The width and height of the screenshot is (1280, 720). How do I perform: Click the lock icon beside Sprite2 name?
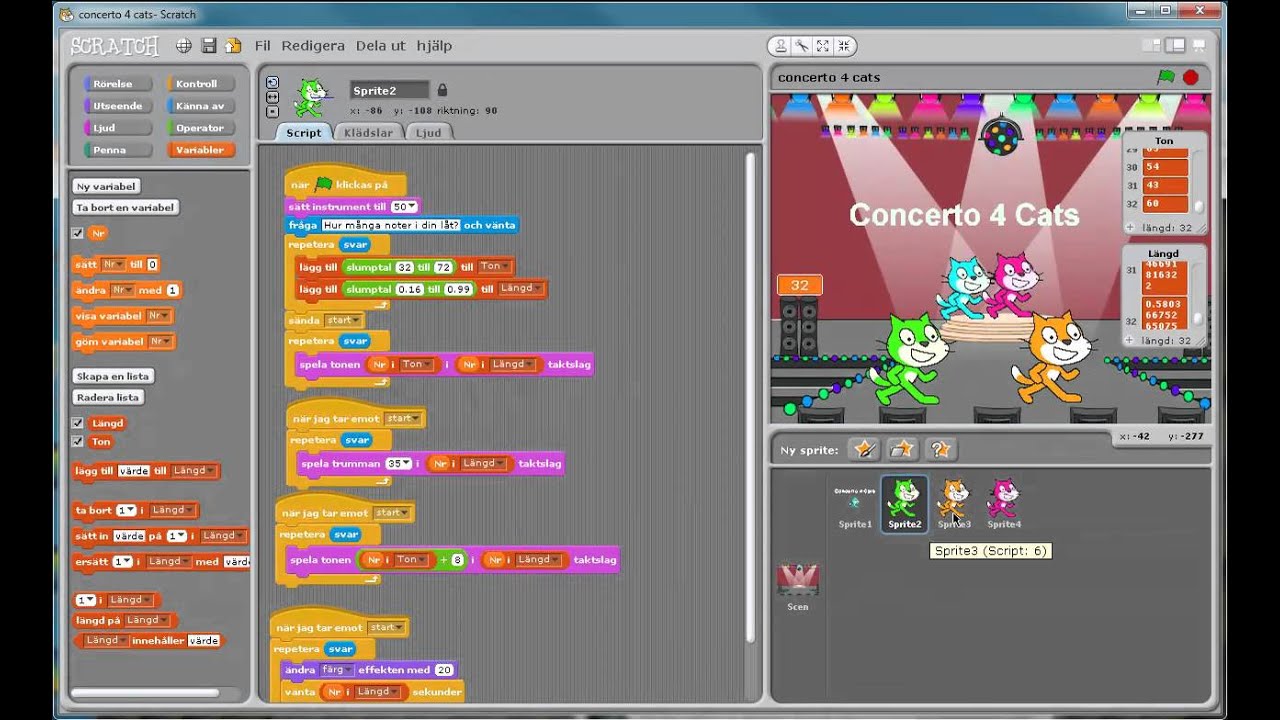click(442, 90)
